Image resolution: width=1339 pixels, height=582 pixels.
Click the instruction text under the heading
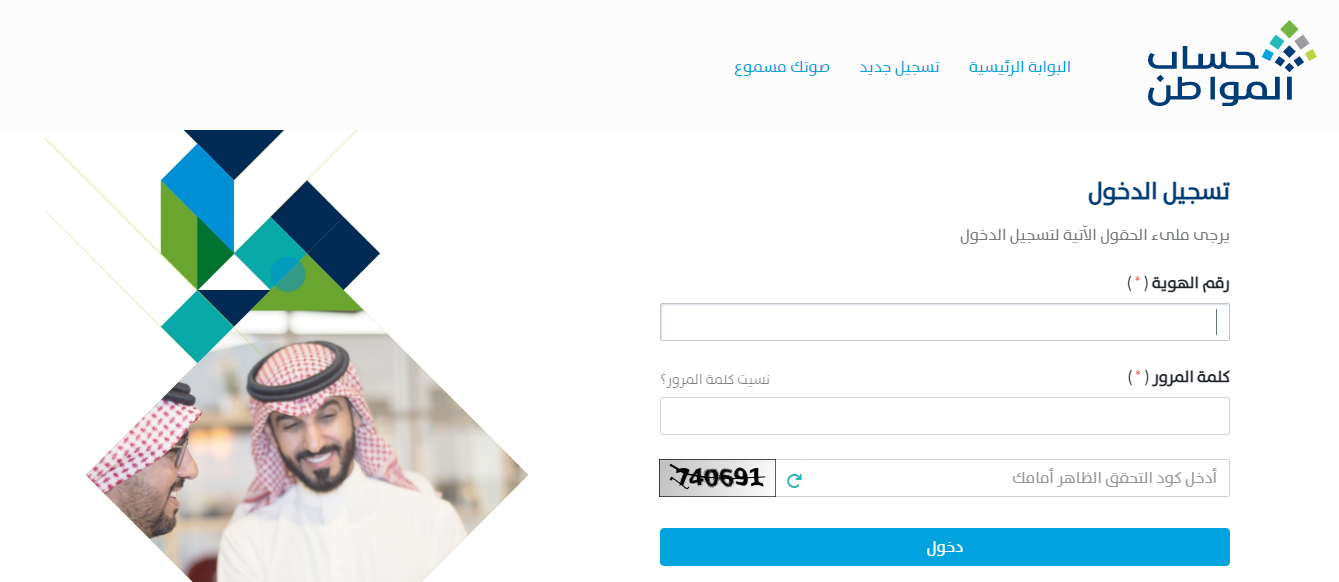click(1094, 236)
